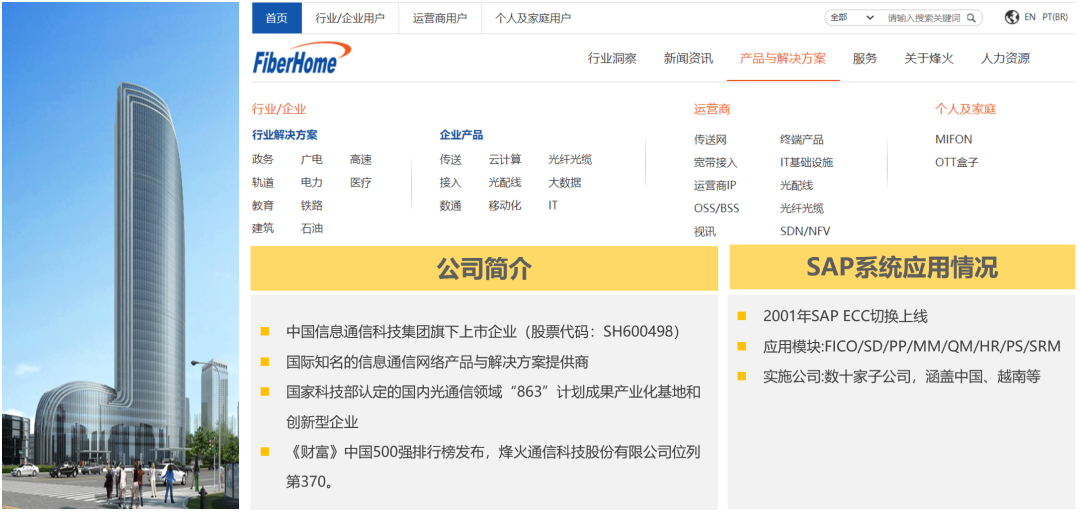Image resolution: width=1080 pixels, height=512 pixels.
Task: Click the 运营商 section heading
Action: (x=712, y=109)
